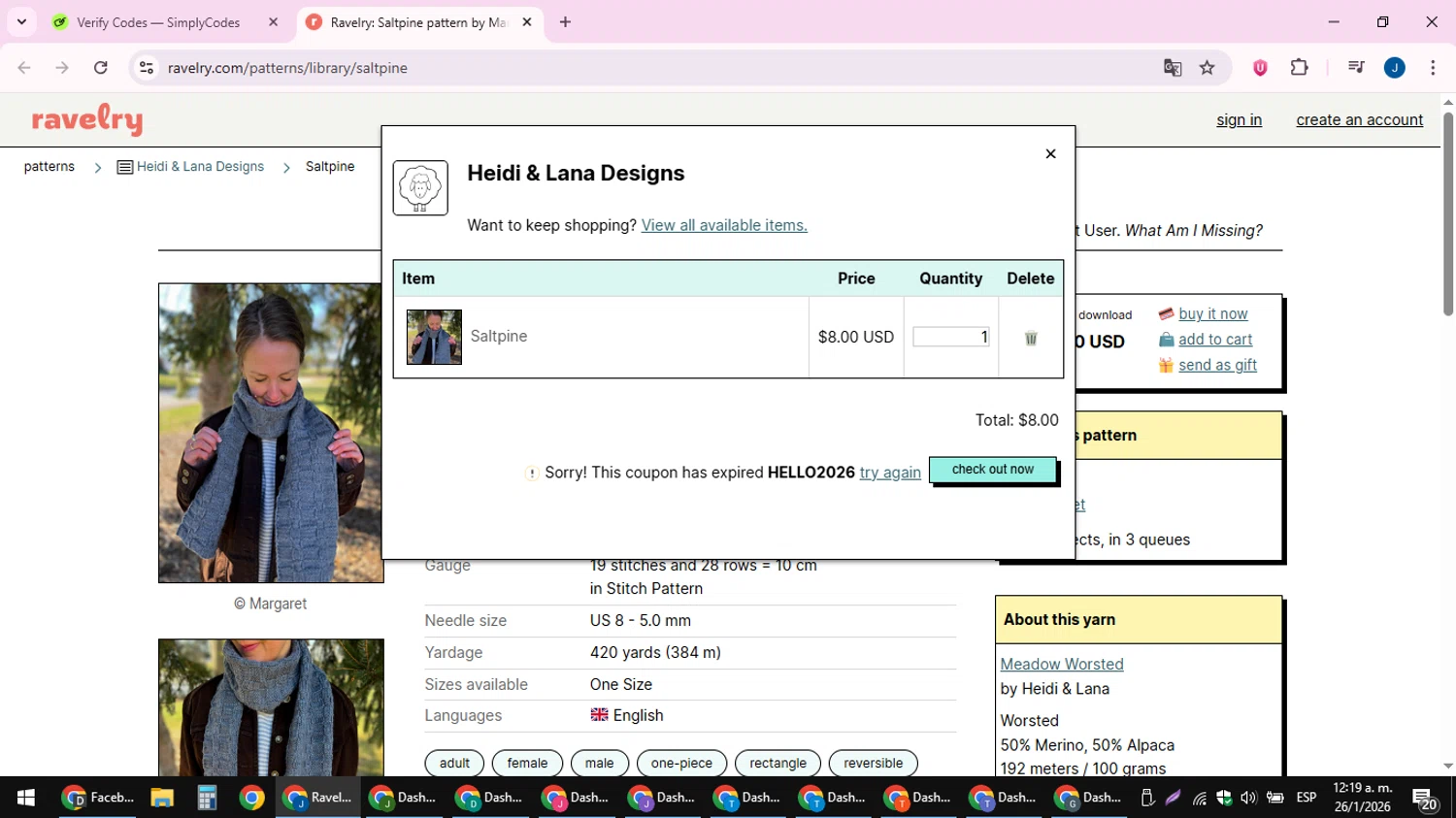This screenshot has width=1456, height=818.
Task: Open Faceb... Chrome window in taskbar
Action: coord(97,798)
